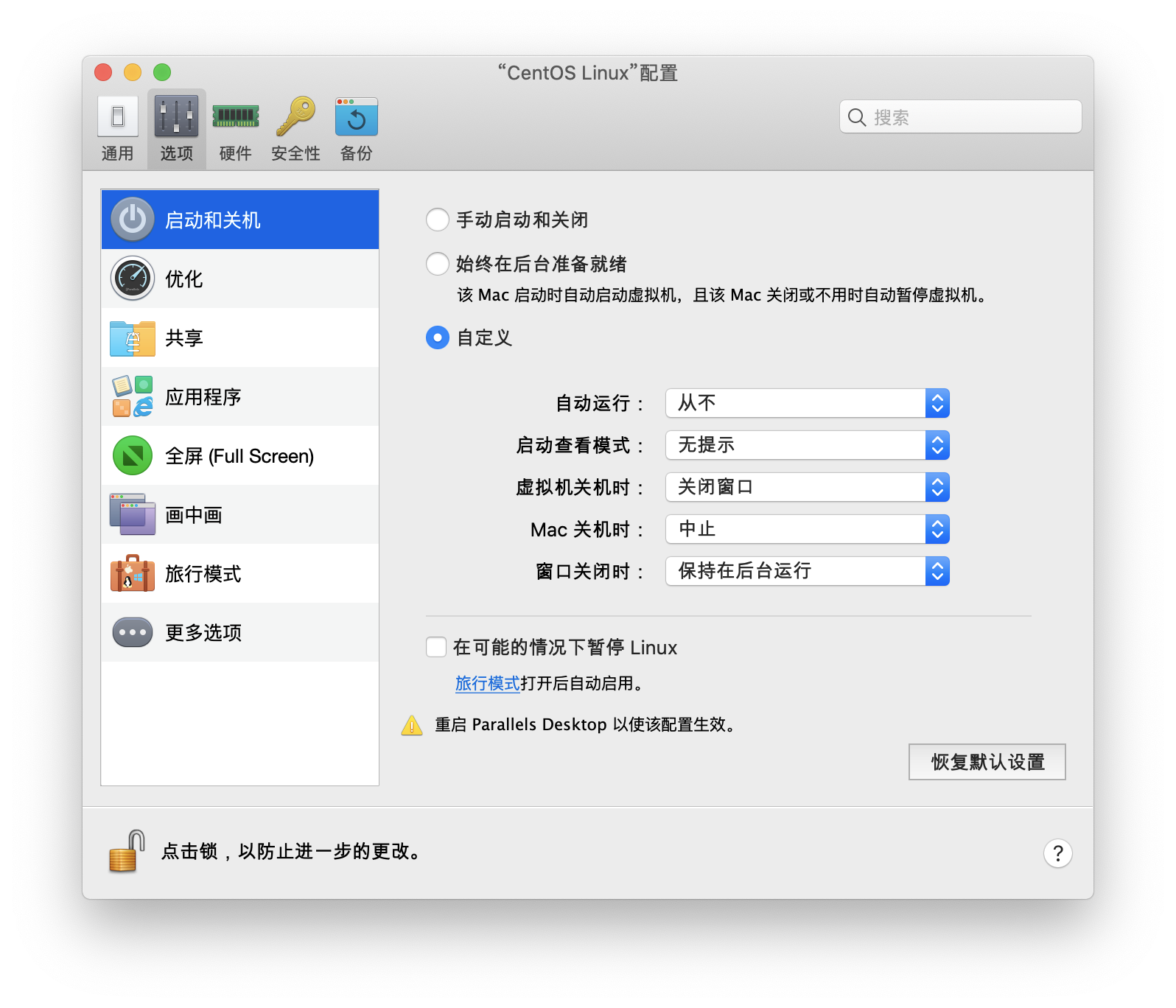Click the 画中画 windows icon
The width and height of the screenshot is (1176, 1008).
[x=133, y=514]
